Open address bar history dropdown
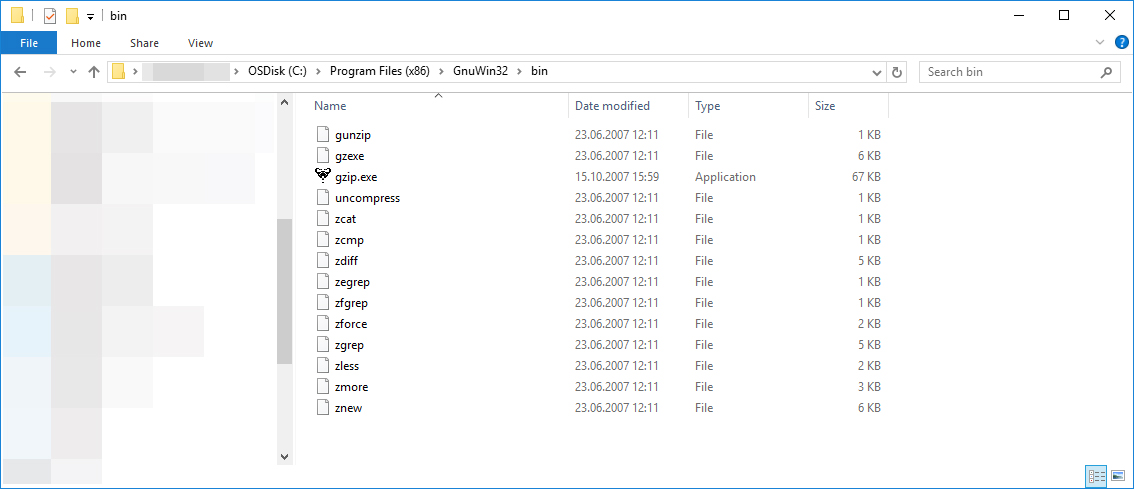 [877, 72]
